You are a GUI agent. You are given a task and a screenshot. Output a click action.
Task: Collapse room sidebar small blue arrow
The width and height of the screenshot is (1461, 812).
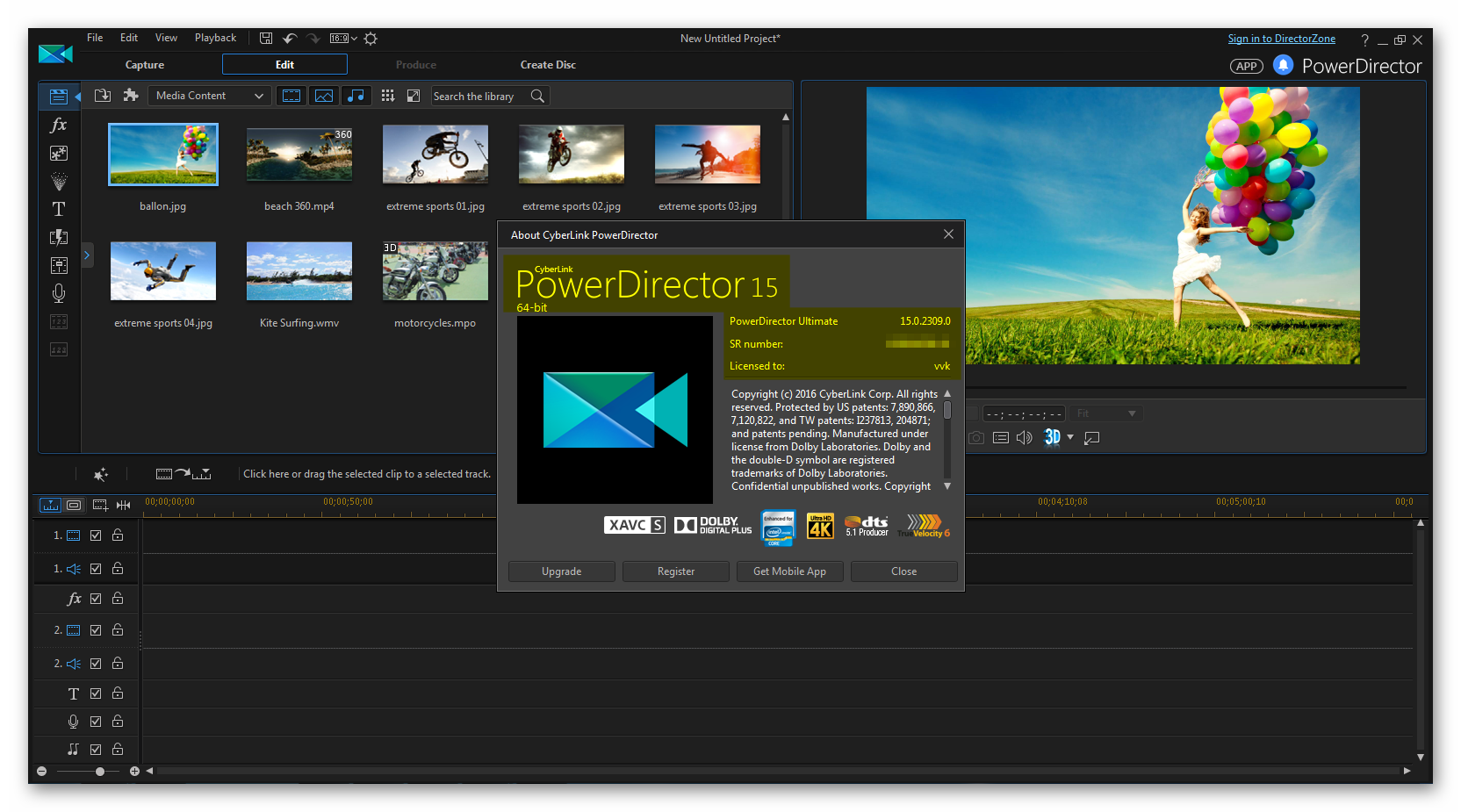click(77, 97)
